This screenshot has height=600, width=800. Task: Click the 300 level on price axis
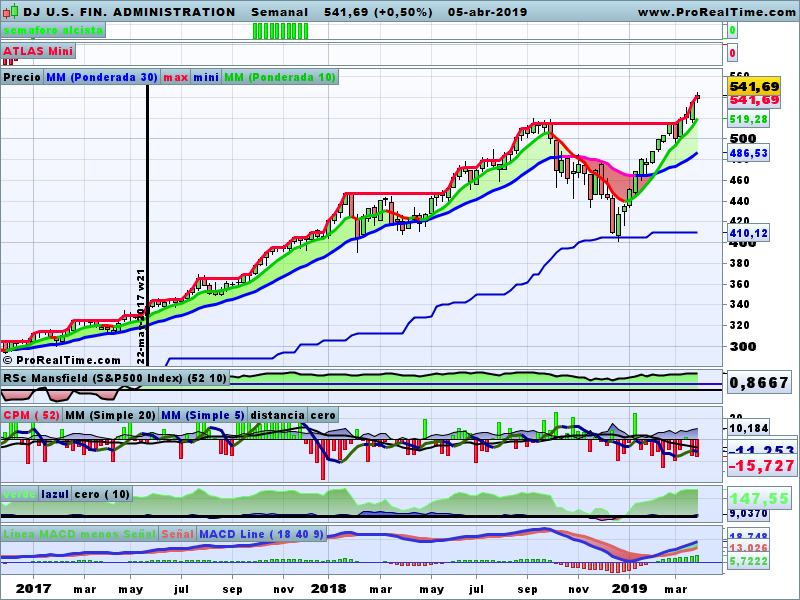[742, 346]
